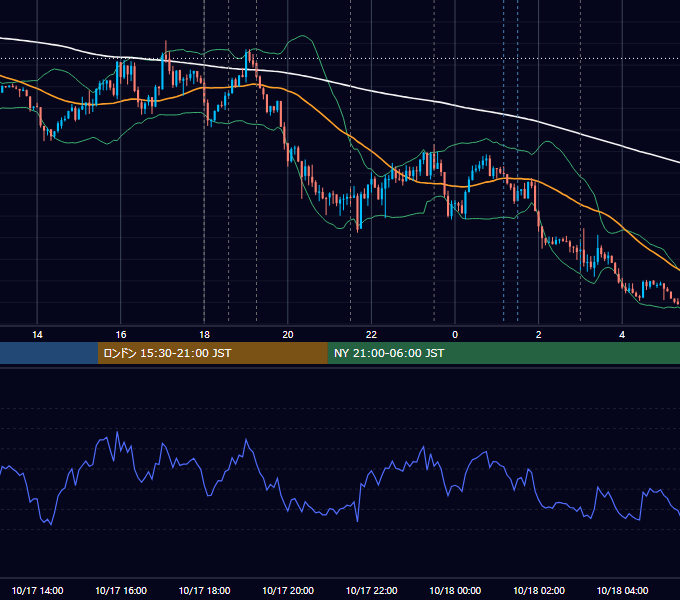Click the blue session bar before London

coord(49,353)
